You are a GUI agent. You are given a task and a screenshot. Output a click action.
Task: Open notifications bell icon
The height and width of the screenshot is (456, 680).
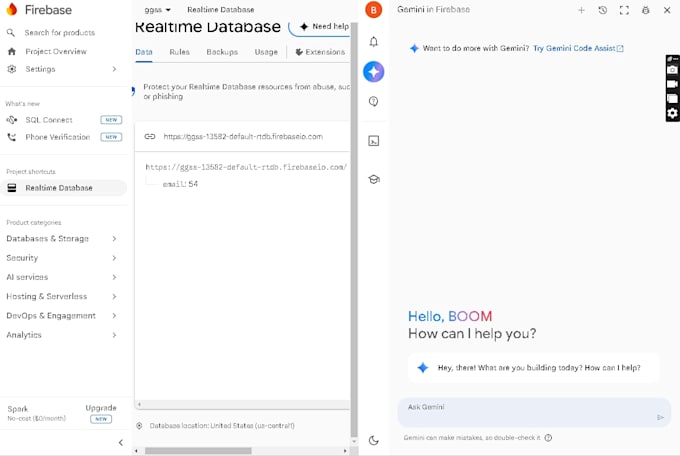tap(373, 42)
